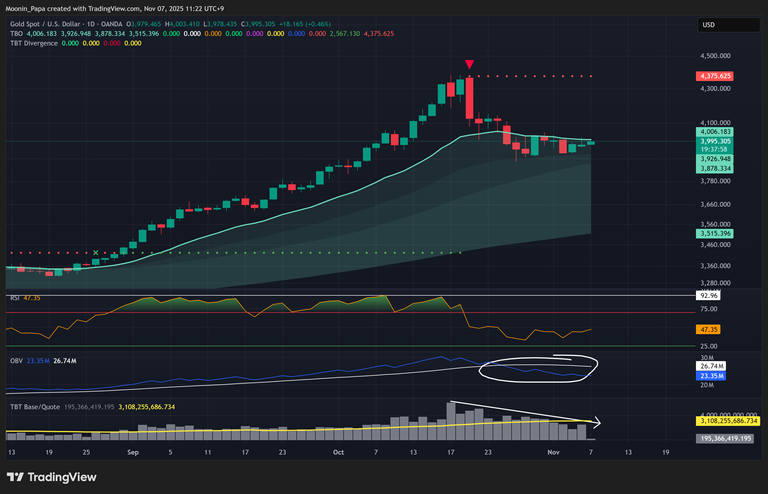Click the blue 23.35M OBV axis label
Viewport: 768px width, 494px height.
click(708, 375)
